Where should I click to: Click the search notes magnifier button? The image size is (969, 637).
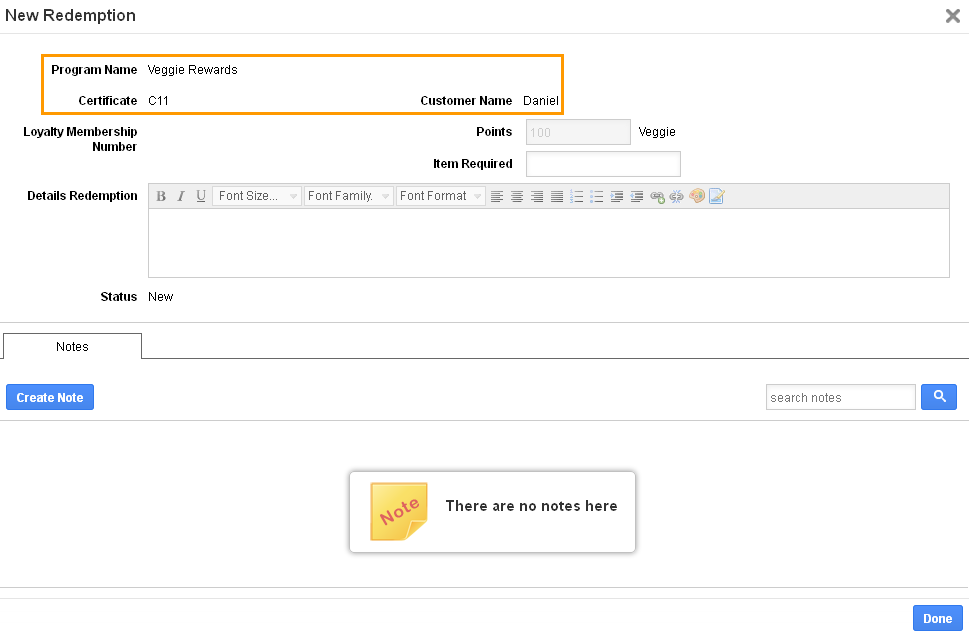[939, 397]
